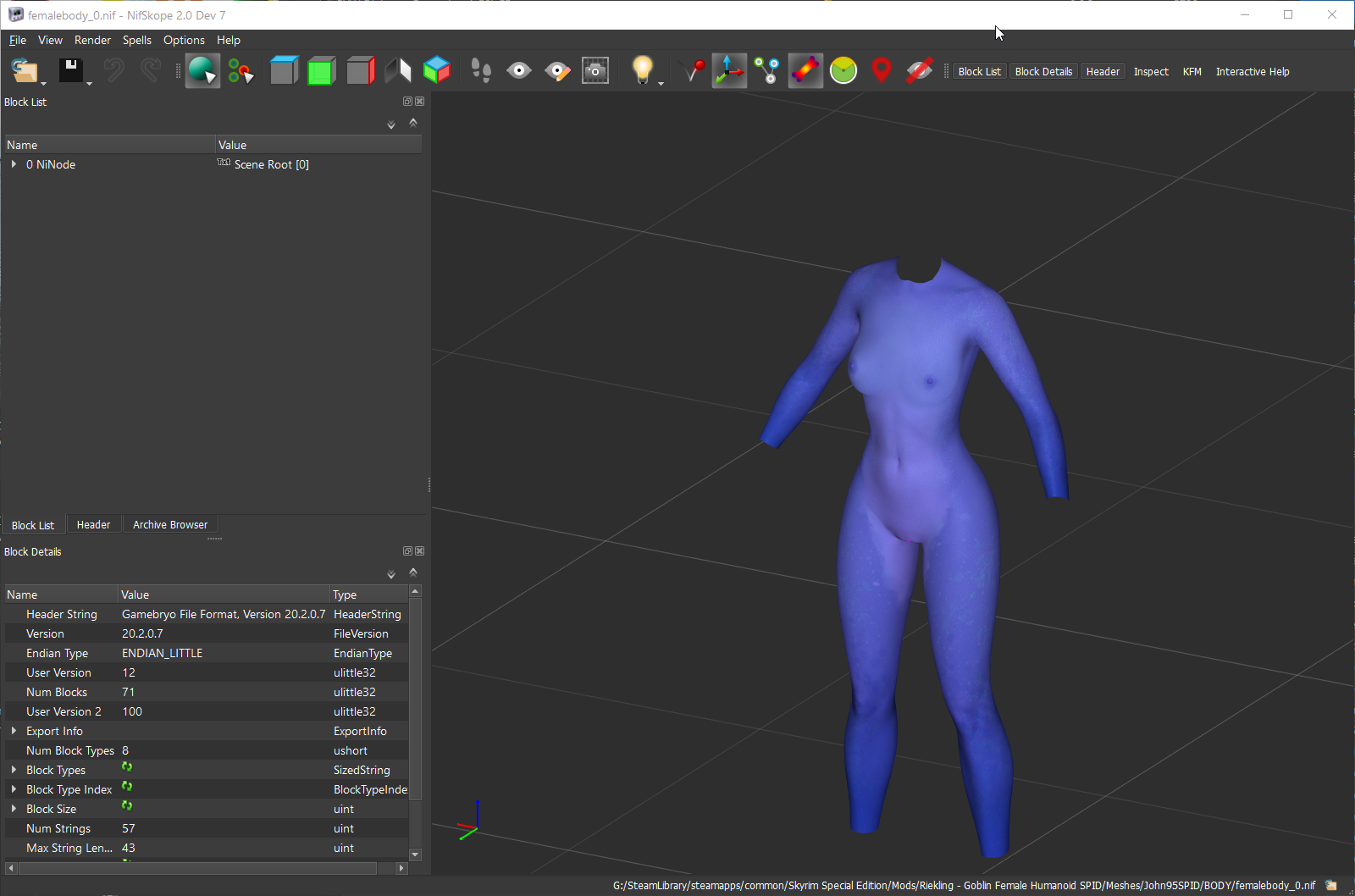Switch to the Archive Browser tab
The width and height of the screenshot is (1355, 896).
pos(169,525)
